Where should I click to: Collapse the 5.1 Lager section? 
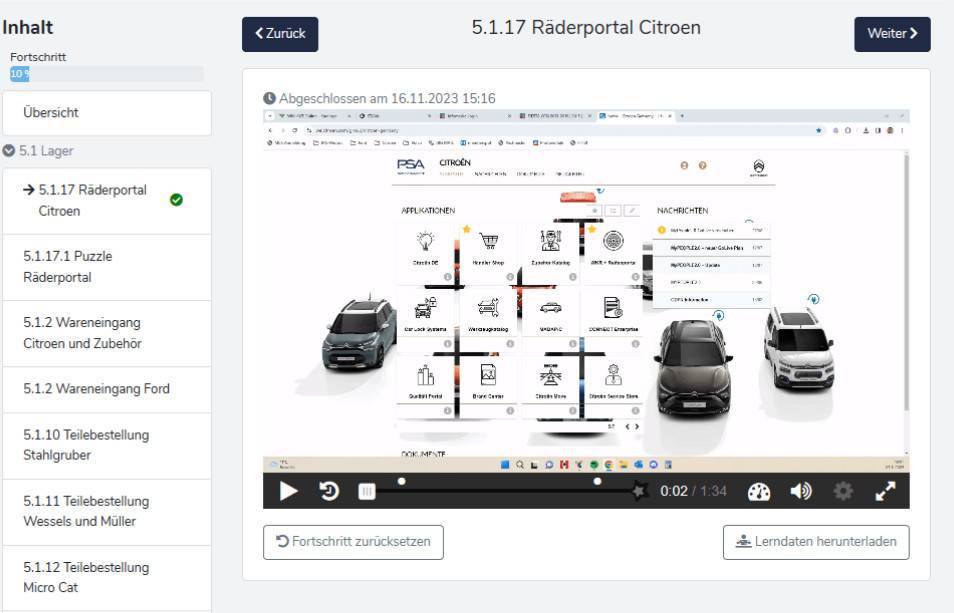tap(38, 151)
